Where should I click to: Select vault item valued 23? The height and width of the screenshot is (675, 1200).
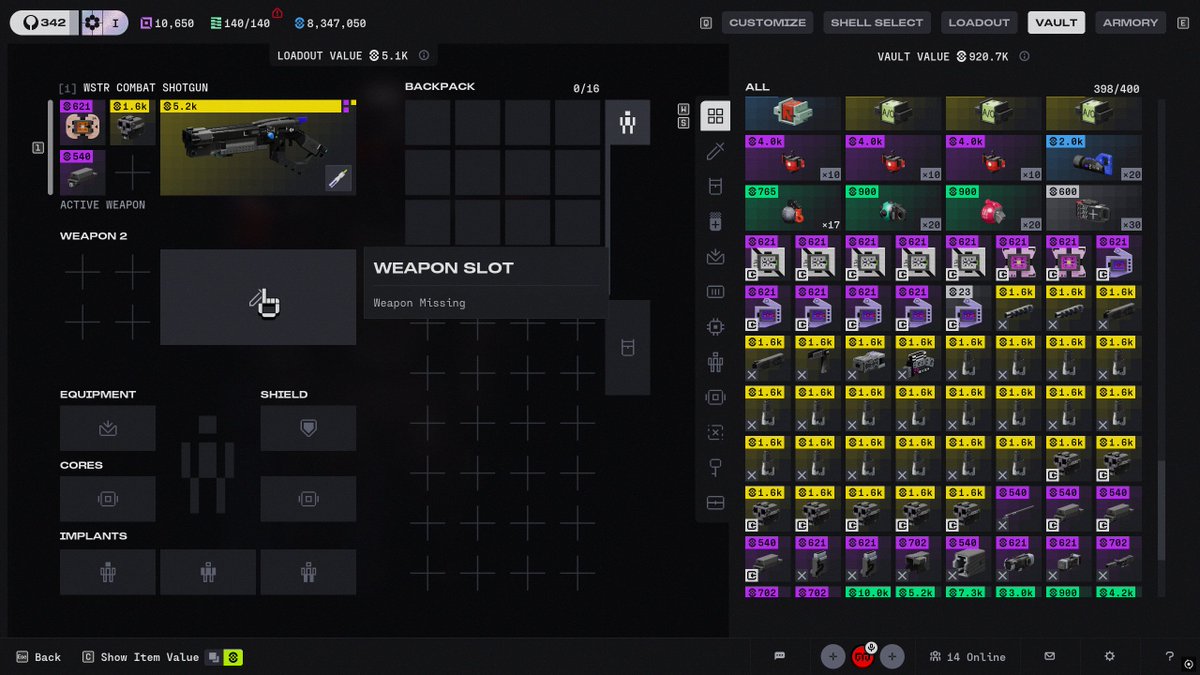[x=968, y=308]
